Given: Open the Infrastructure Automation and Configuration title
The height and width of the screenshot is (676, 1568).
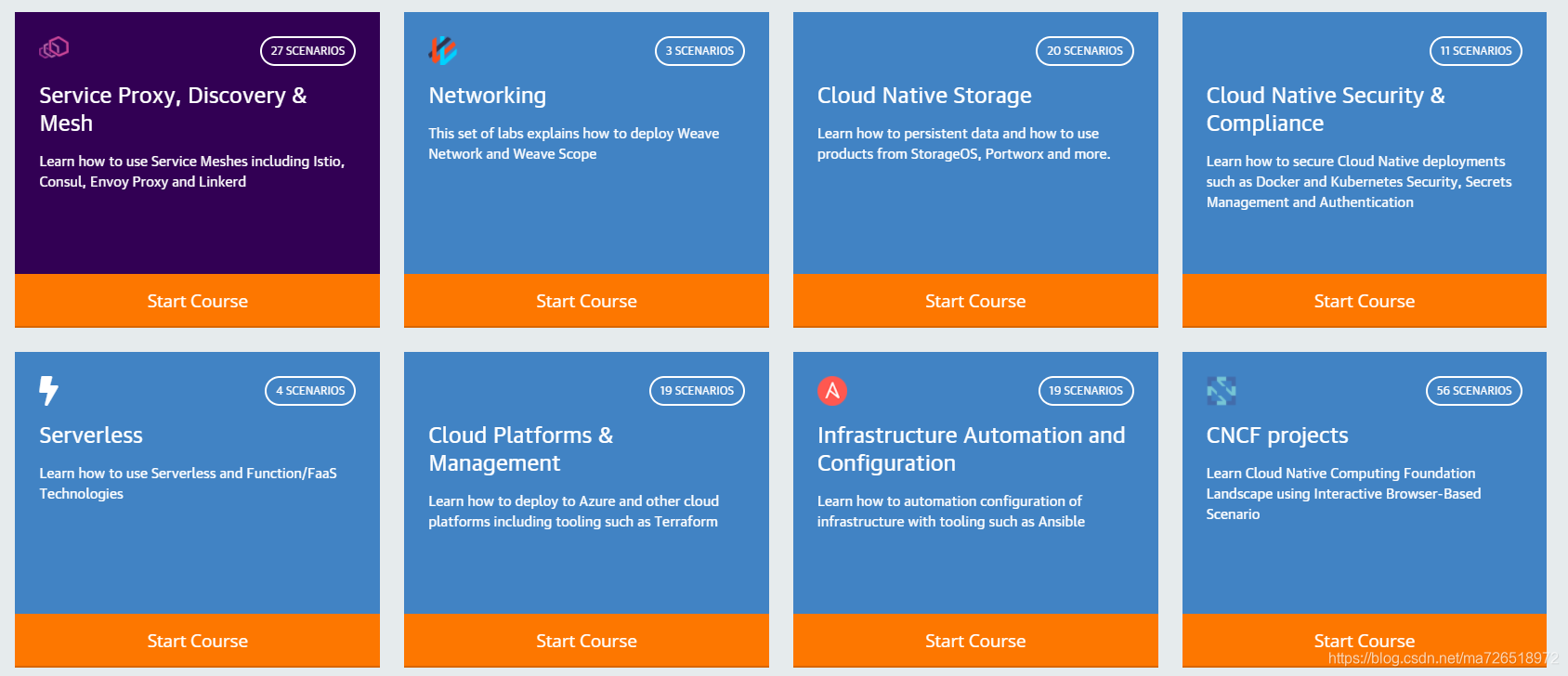Looking at the screenshot, I should (x=972, y=449).
